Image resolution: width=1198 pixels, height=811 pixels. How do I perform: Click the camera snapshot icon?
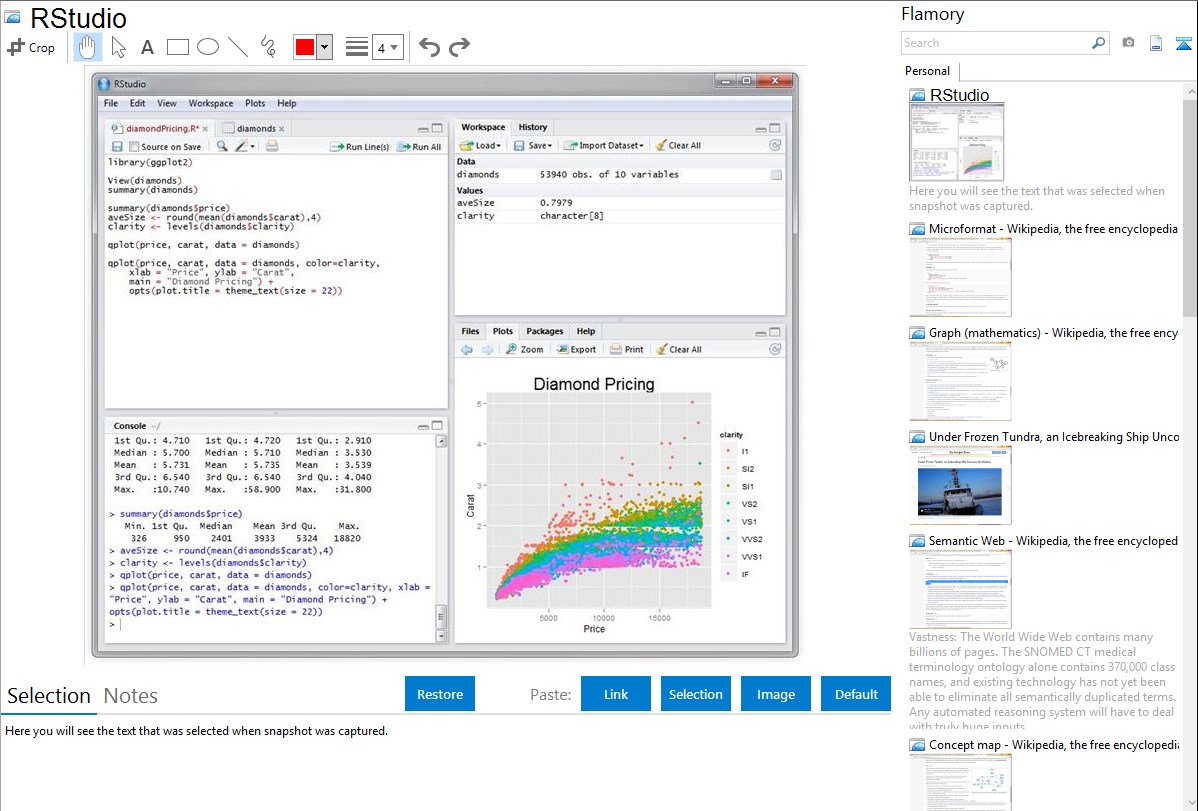[x=1128, y=43]
